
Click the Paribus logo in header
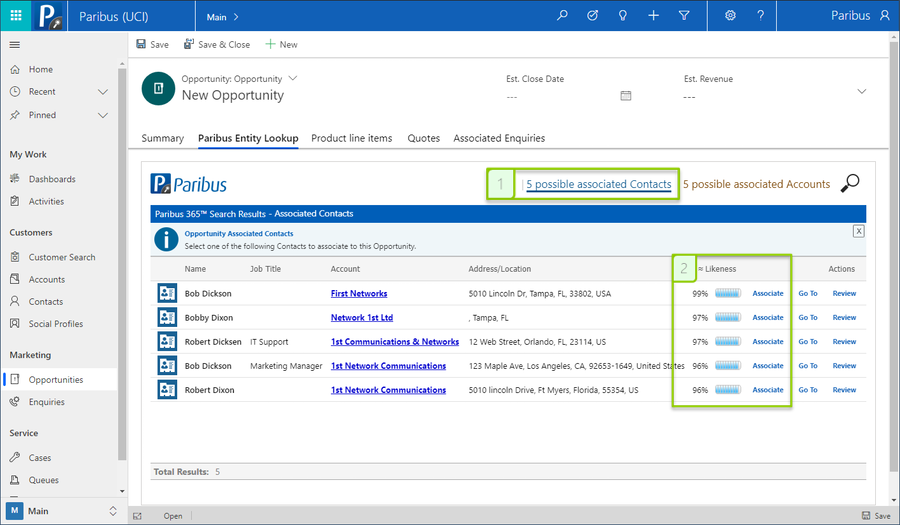pyautogui.click(x=48, y=15)
